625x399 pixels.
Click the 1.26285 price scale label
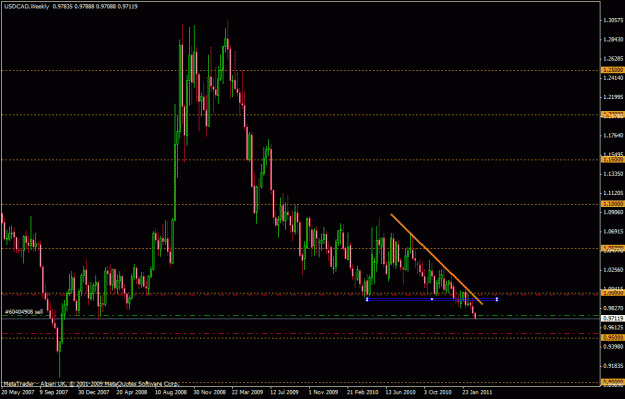tap(613, 59)
